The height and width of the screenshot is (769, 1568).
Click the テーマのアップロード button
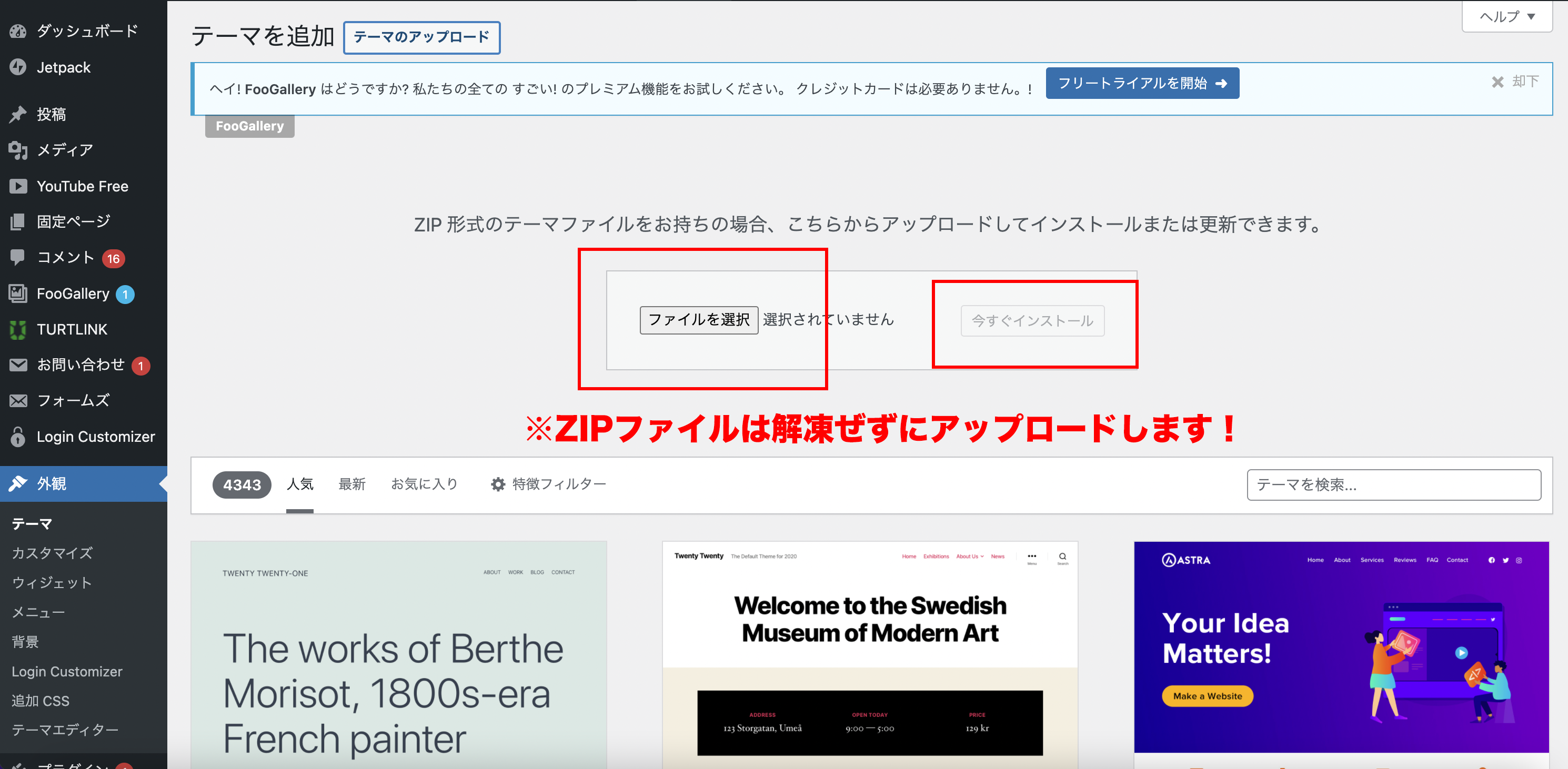coord(421,37)
